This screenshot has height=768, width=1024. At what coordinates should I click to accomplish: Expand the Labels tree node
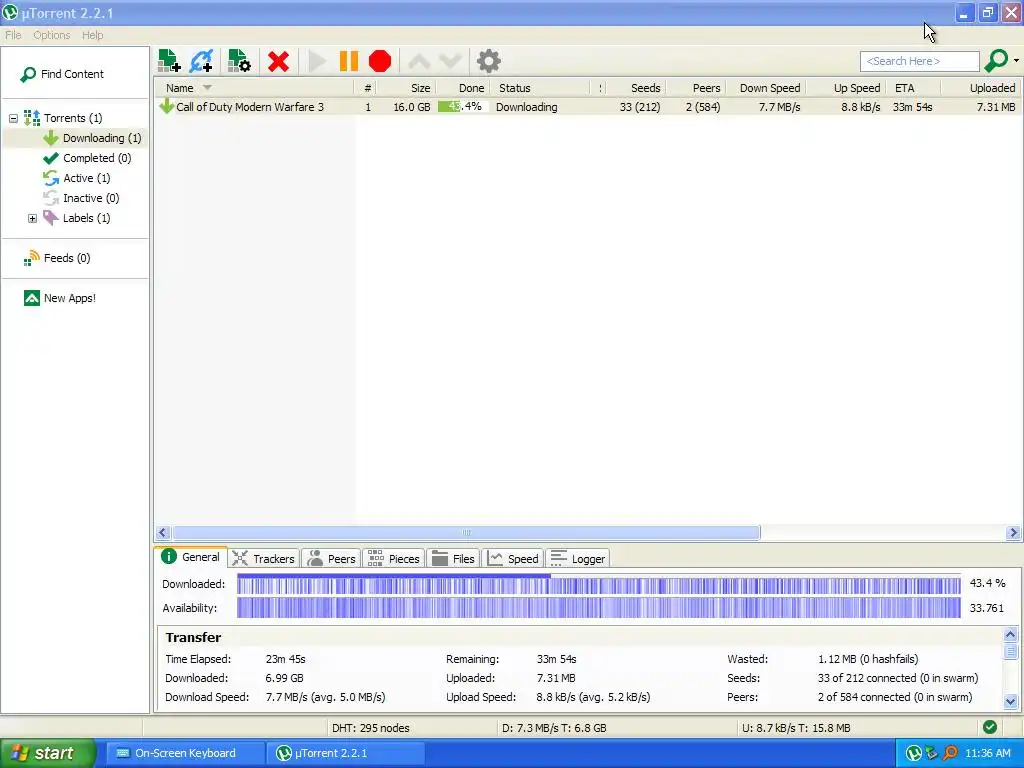point(32,218)
